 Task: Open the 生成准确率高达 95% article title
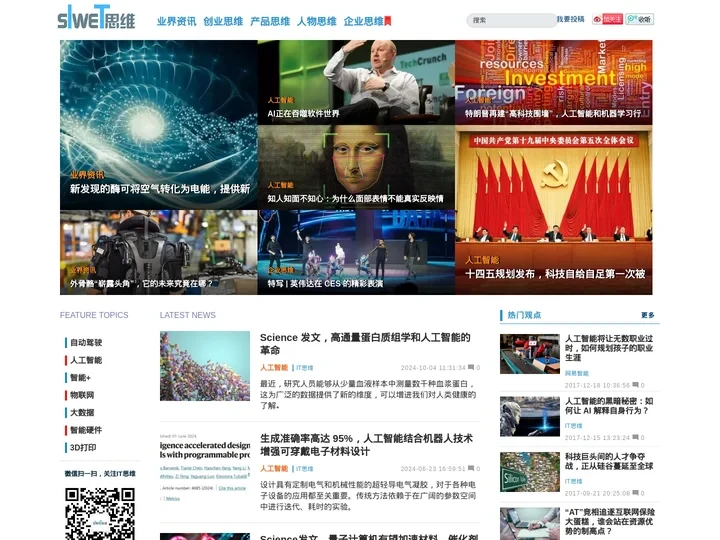click(366, 444)
